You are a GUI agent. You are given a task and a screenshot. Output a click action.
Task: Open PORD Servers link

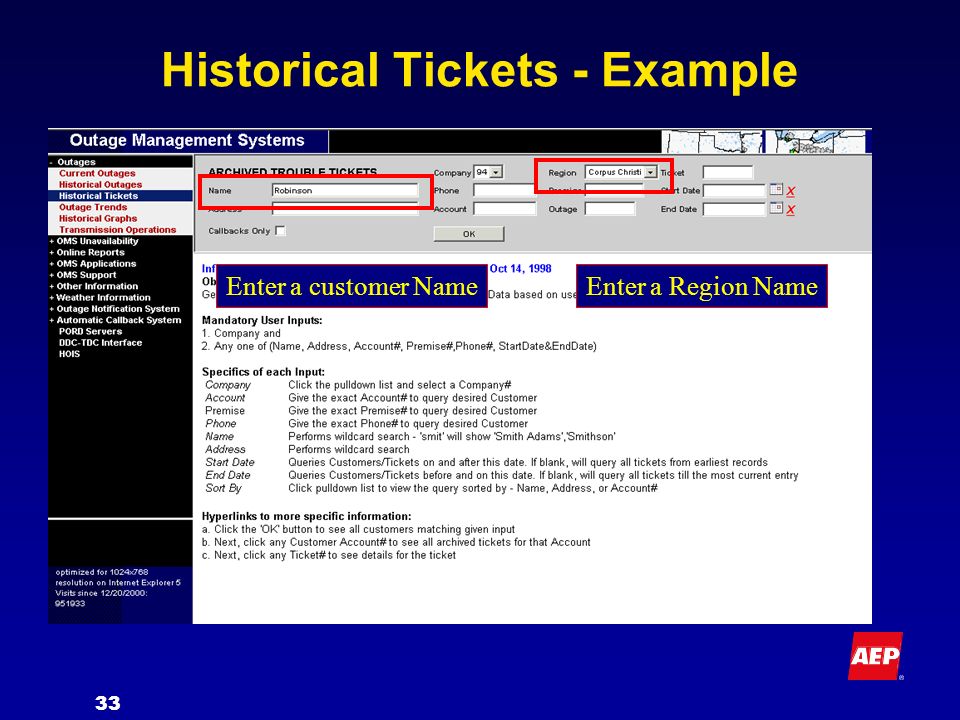pyautogui.click(x=91, y=331)
